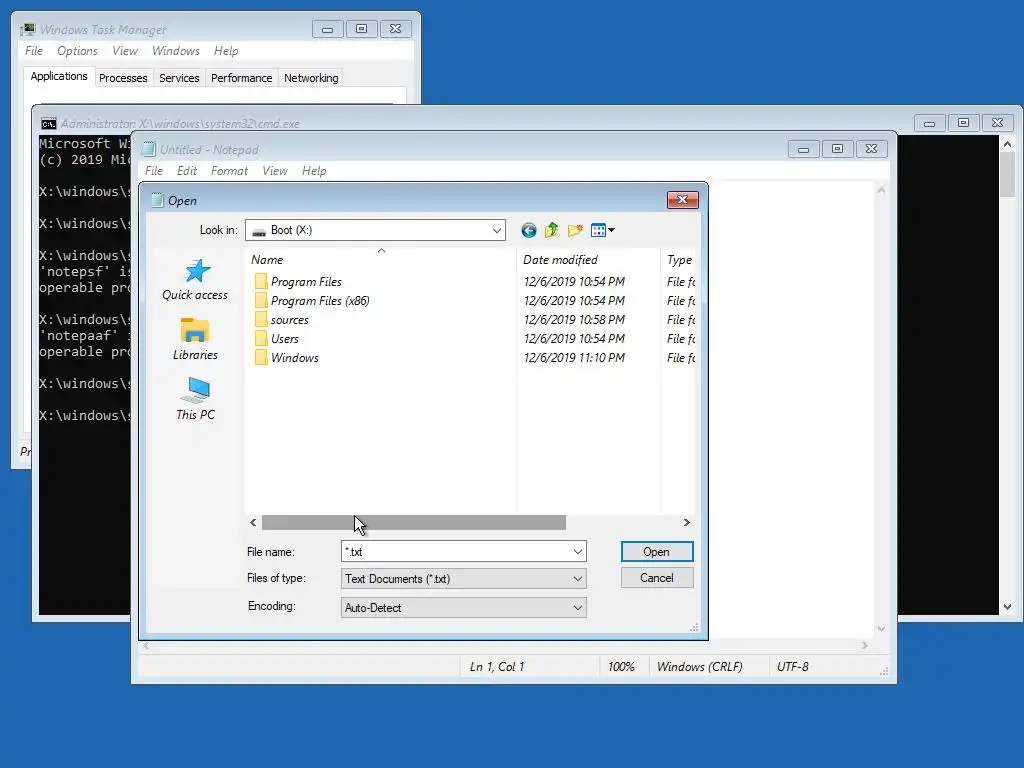Create new folder in Open dialog
The image size is (1024, 768).
[575, 230]
